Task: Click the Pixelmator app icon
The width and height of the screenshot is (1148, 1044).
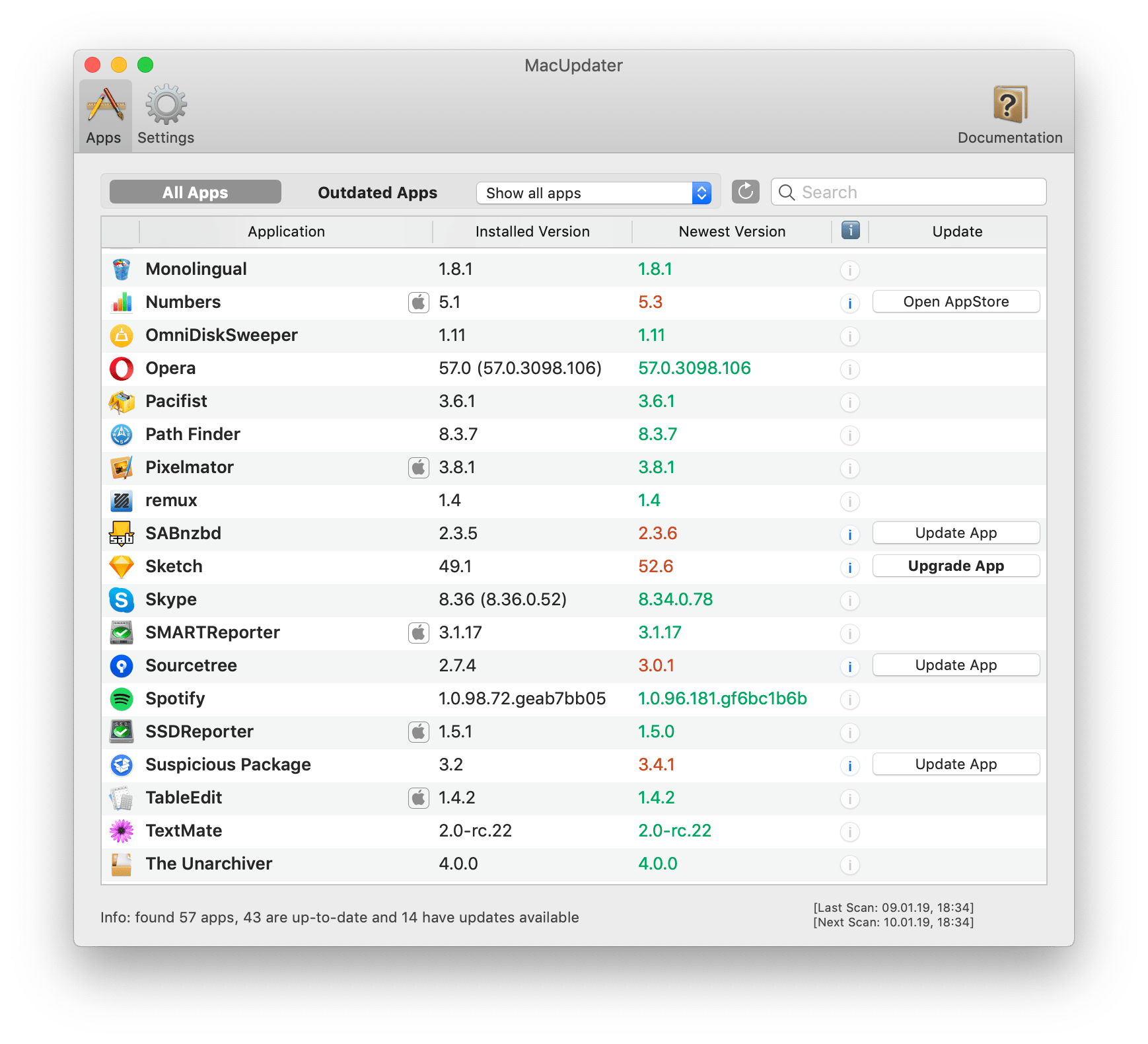Action: [x=122, y=467]
